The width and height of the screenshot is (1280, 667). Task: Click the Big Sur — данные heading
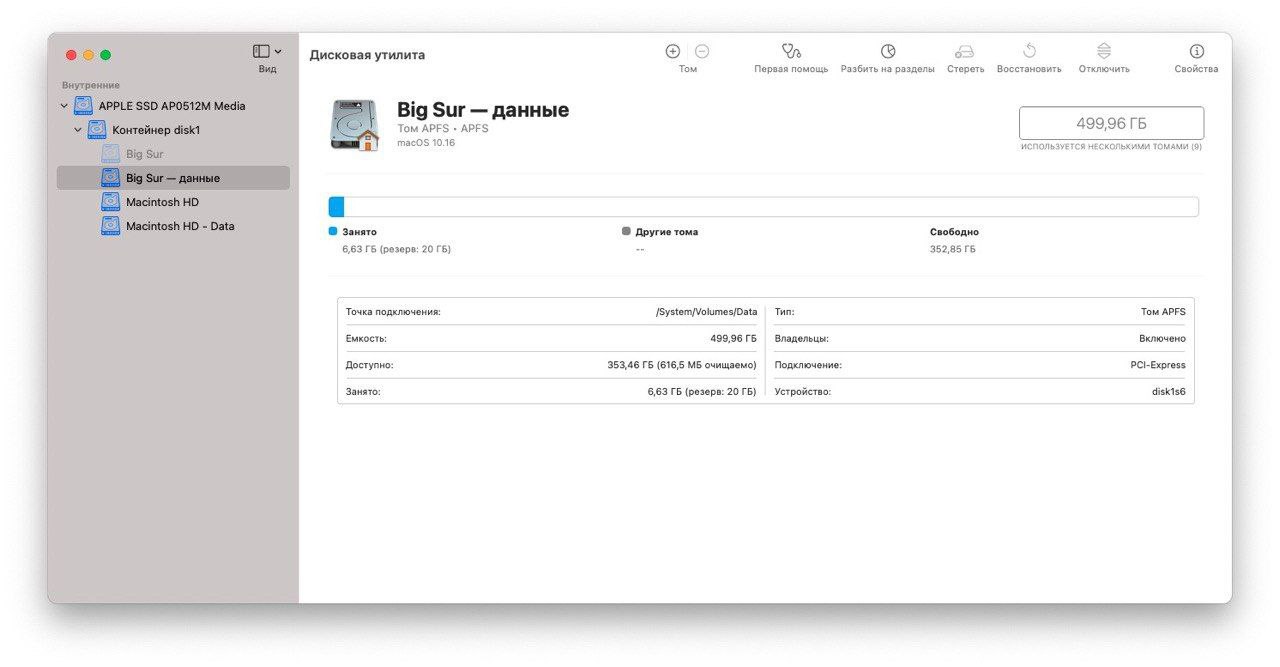[x=483, y=110]
